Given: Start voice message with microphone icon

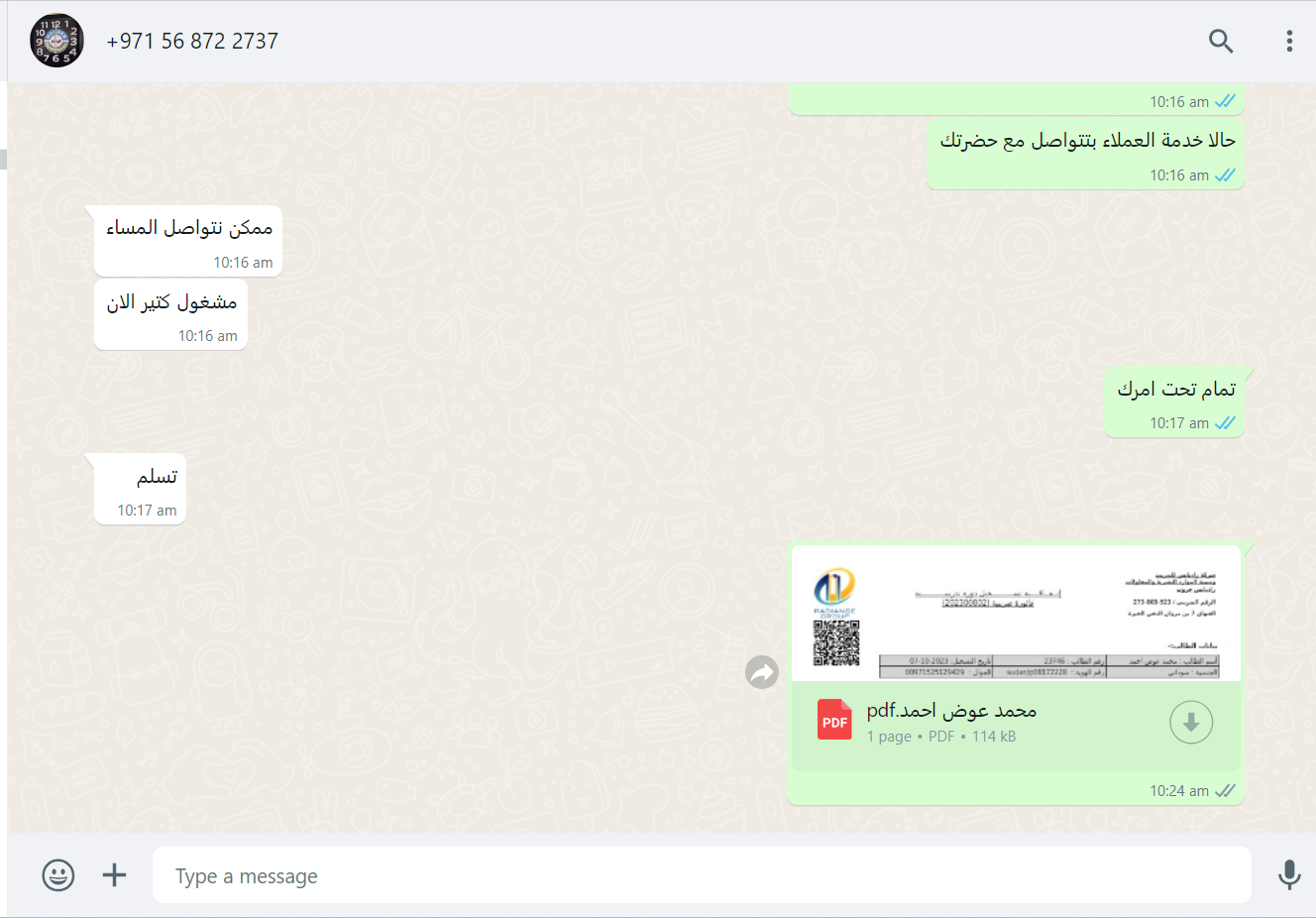Looking at the screenshot, I should [1289, 875].
